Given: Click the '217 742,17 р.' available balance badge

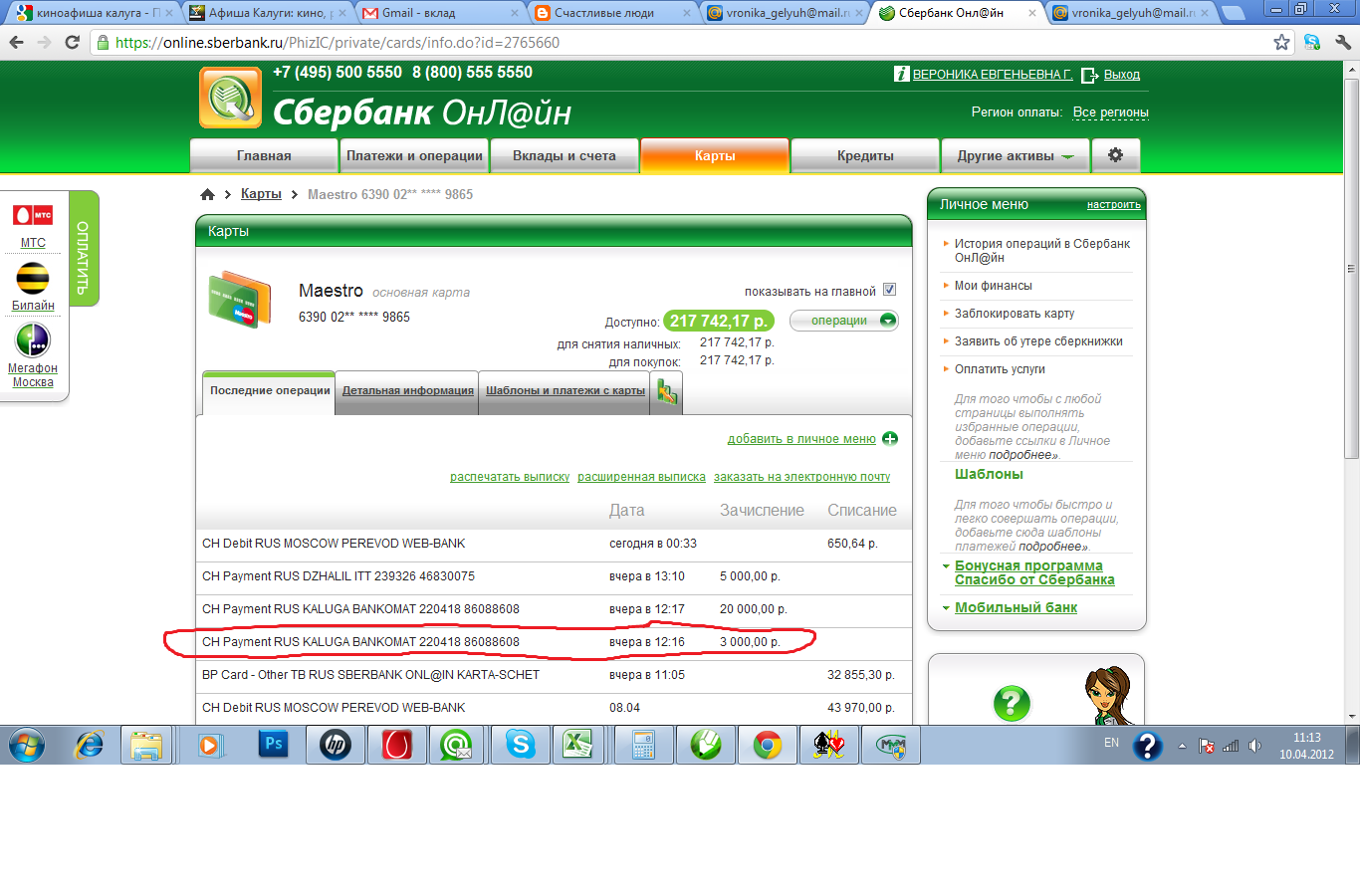Looking at the screenshot, I should tap(719, 321).
